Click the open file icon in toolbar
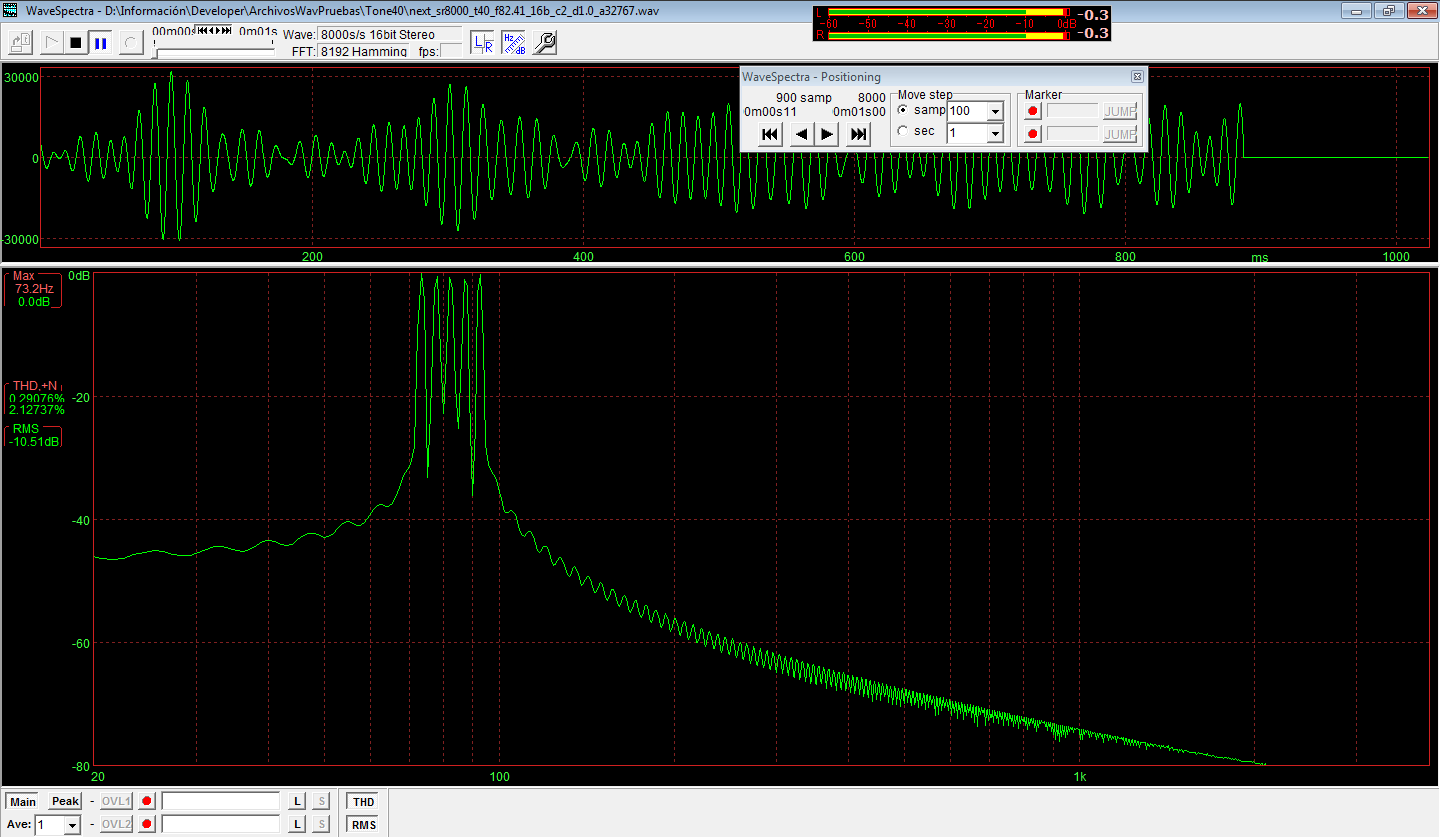Viewport: 1440px width, 837px height. point(20,42)
